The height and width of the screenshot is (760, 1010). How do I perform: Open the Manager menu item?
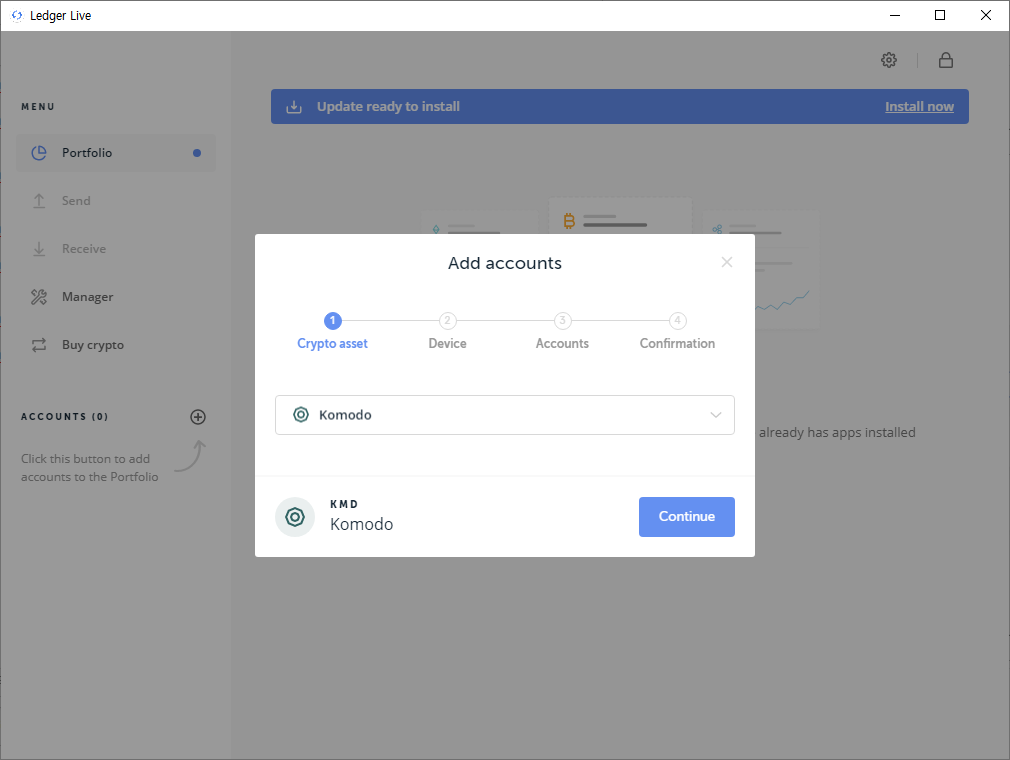116,297
